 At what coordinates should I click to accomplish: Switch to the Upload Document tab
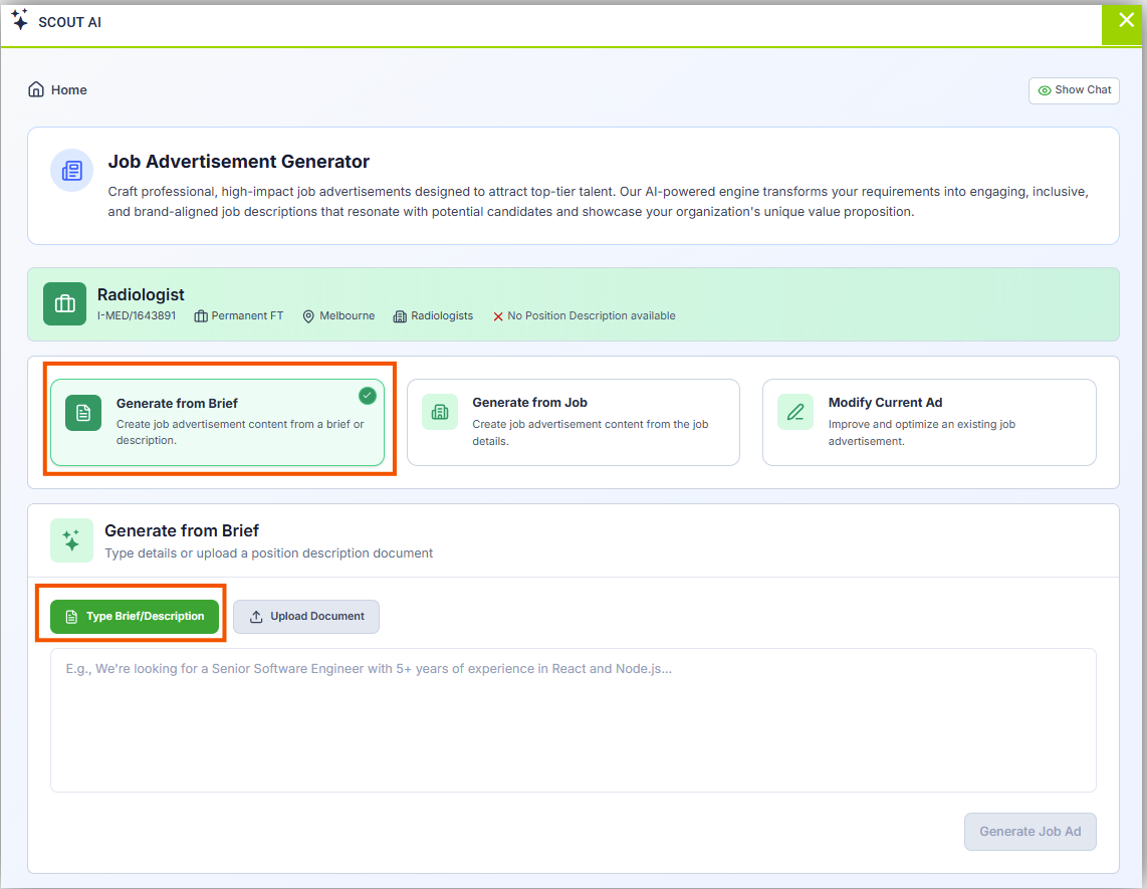tap(306, 617)
